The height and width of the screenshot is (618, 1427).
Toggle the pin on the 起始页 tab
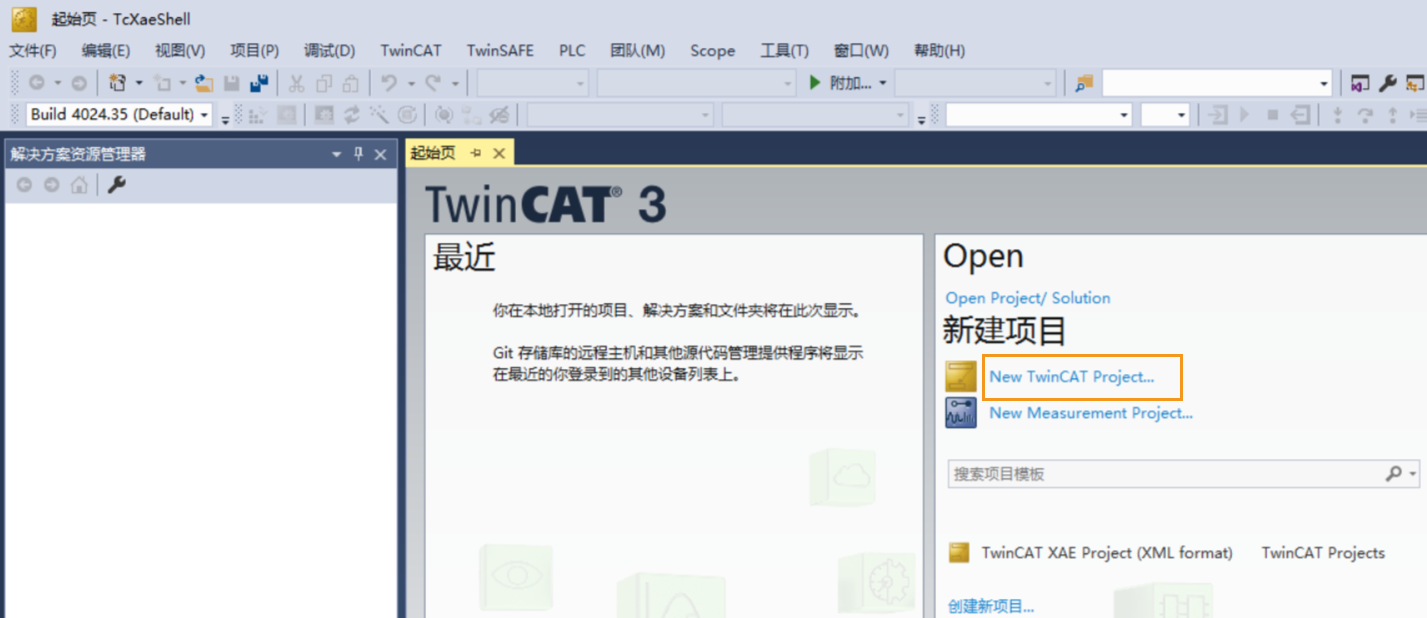[x=476, y=153]
